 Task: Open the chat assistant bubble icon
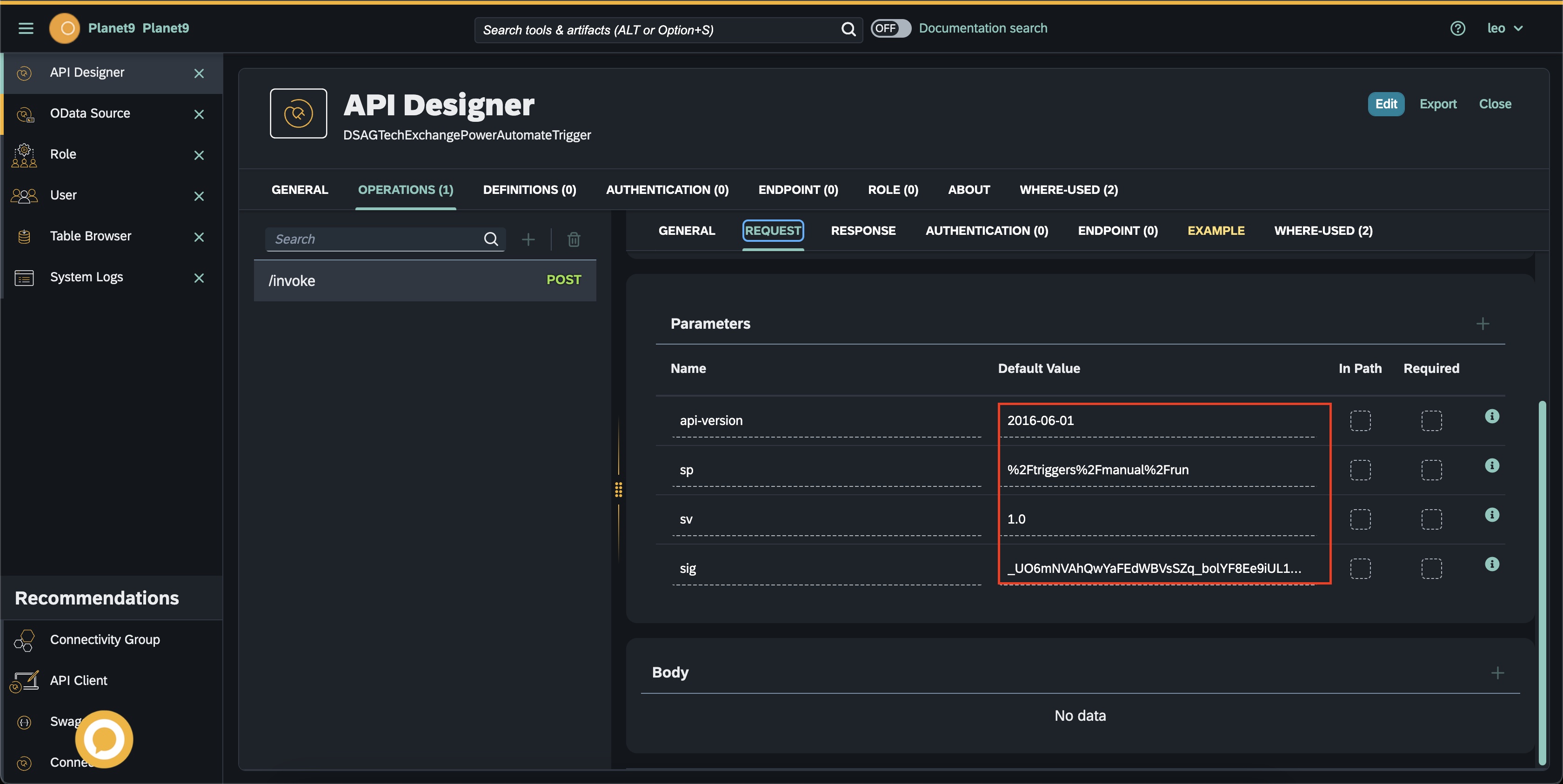tap(104, 739)
